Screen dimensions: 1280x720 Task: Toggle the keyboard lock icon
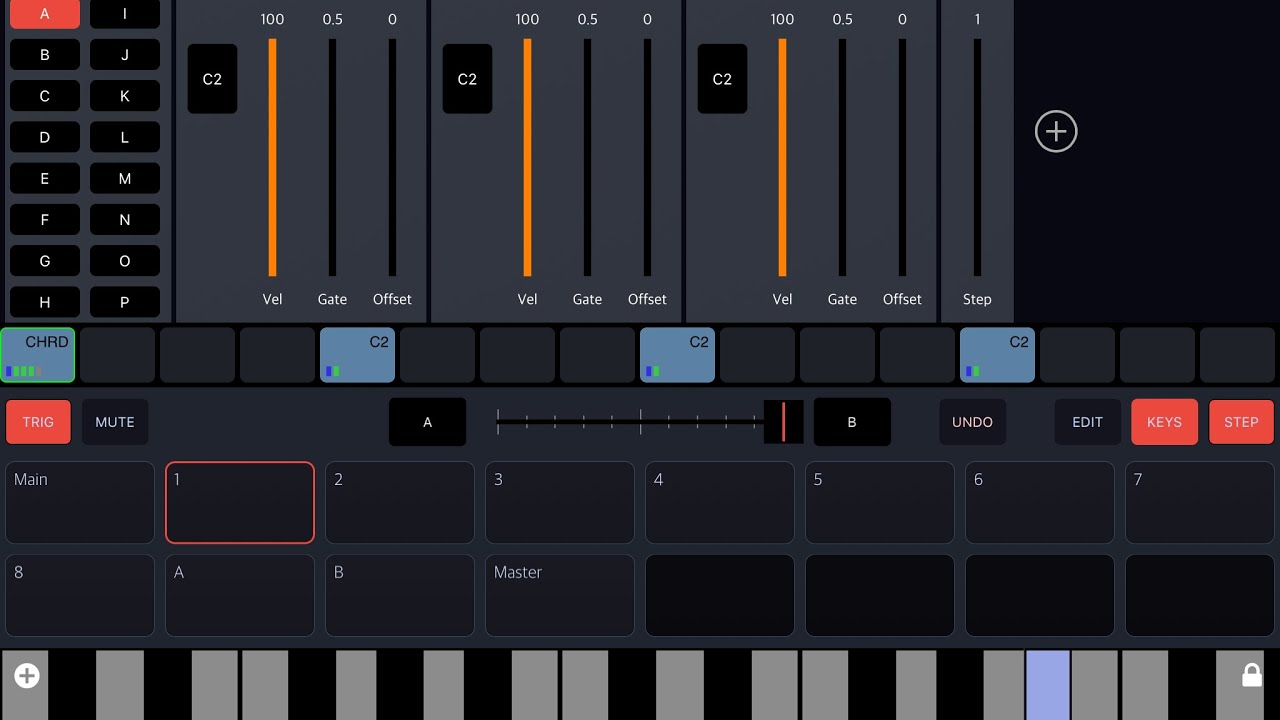coord(1251,675)
